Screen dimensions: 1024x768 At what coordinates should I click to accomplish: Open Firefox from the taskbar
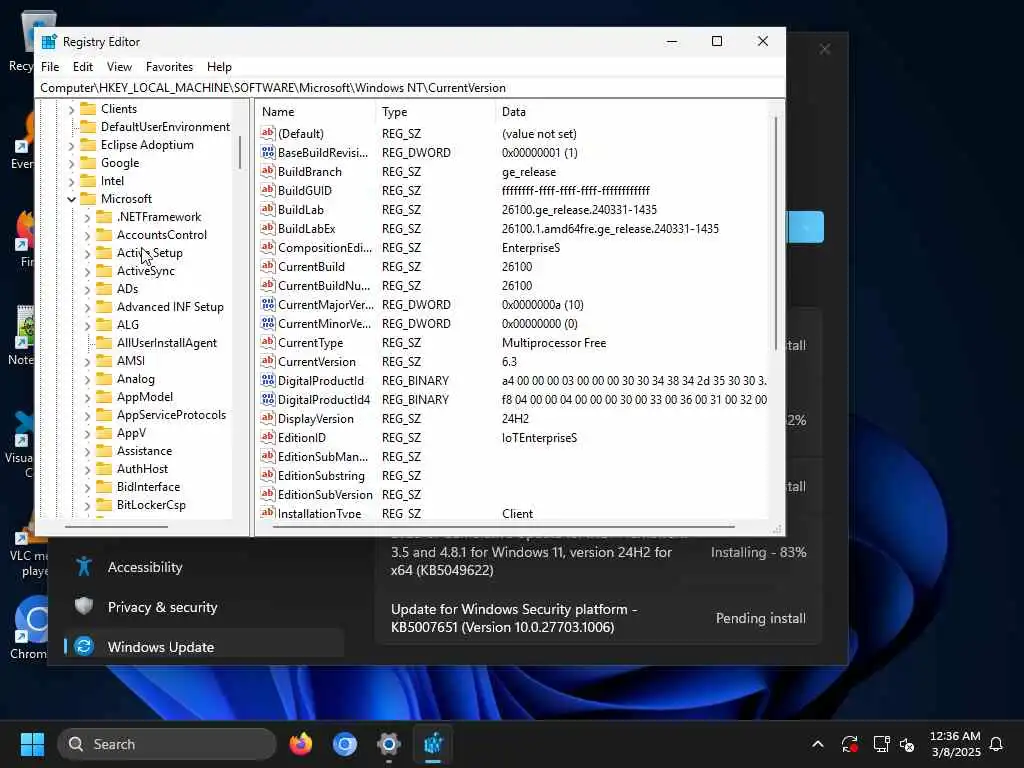[x=301, y=744]
